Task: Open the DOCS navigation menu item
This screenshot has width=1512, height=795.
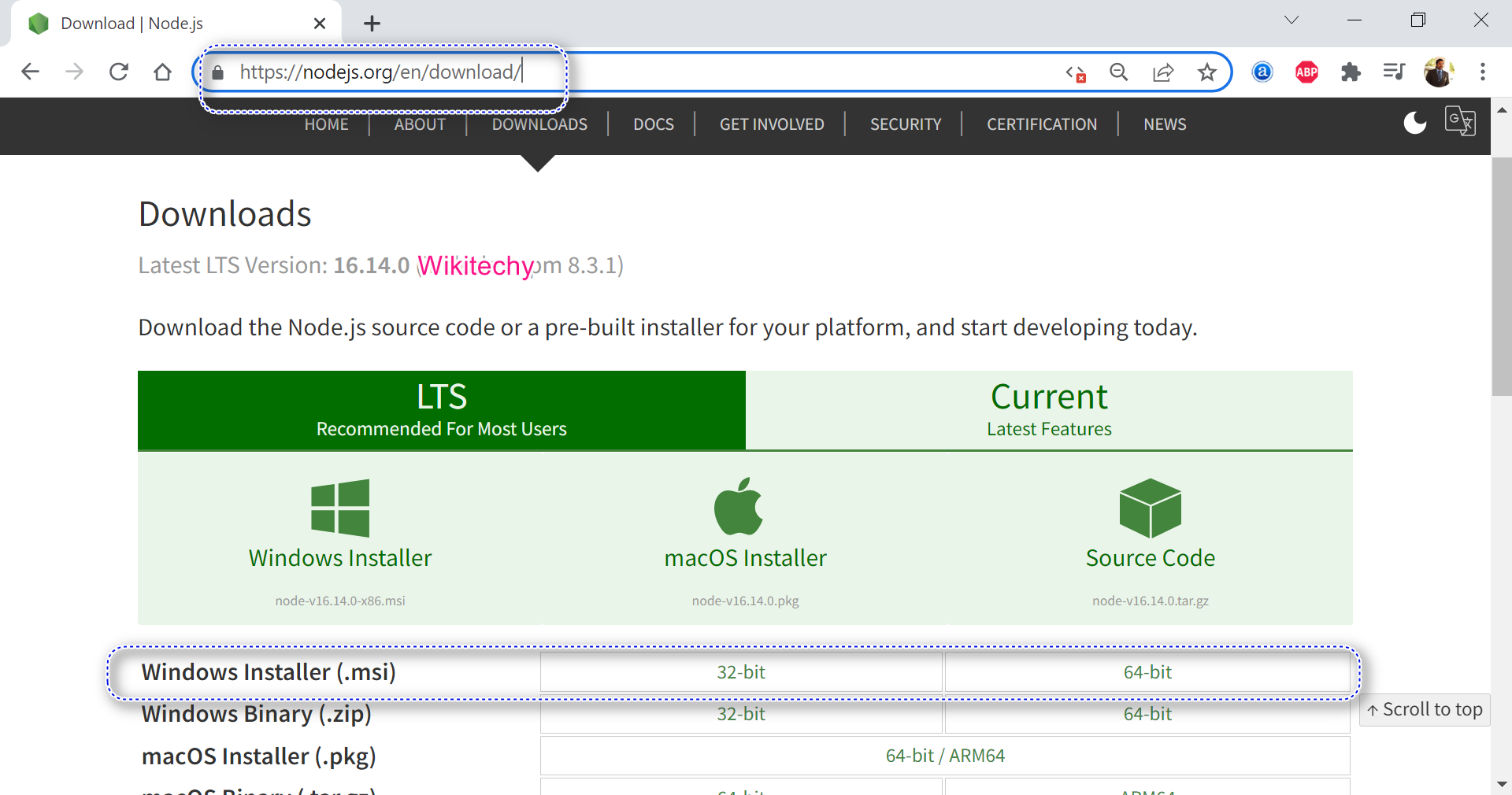Action: tap(654, 124)
